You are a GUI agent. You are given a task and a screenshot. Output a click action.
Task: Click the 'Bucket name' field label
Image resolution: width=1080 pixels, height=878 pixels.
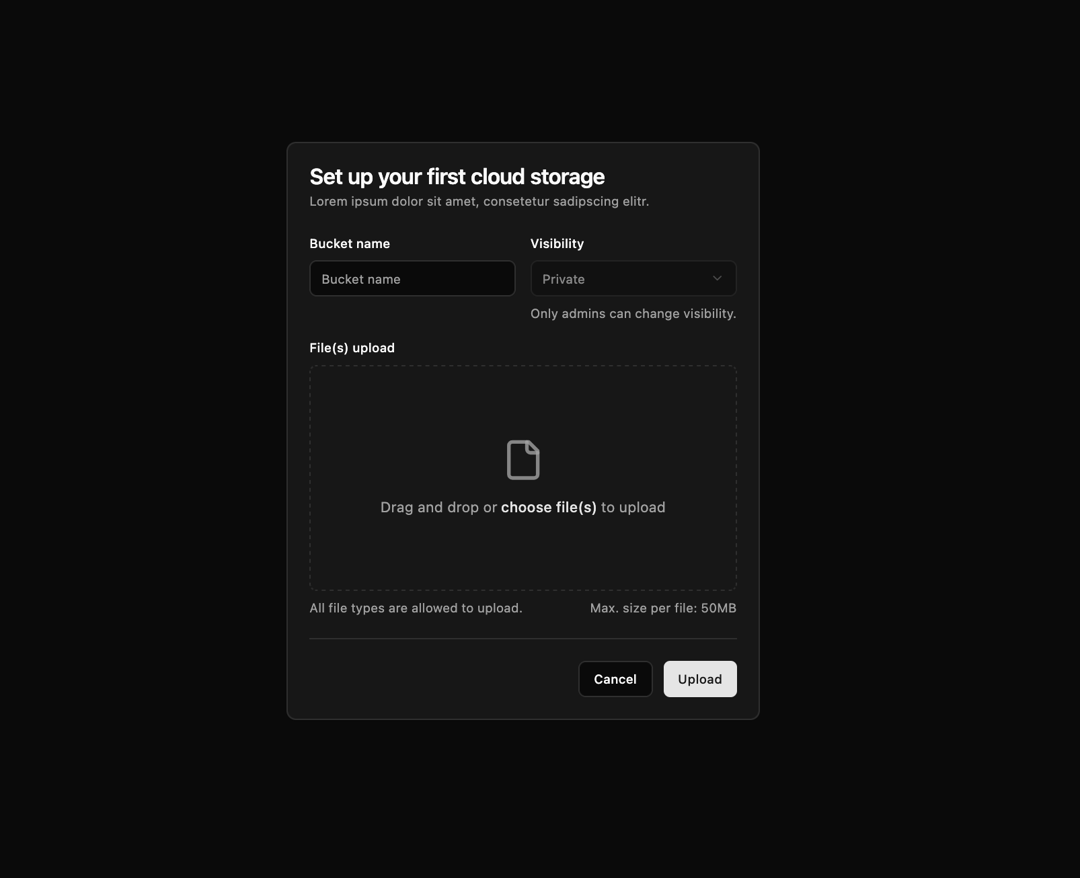349,244
